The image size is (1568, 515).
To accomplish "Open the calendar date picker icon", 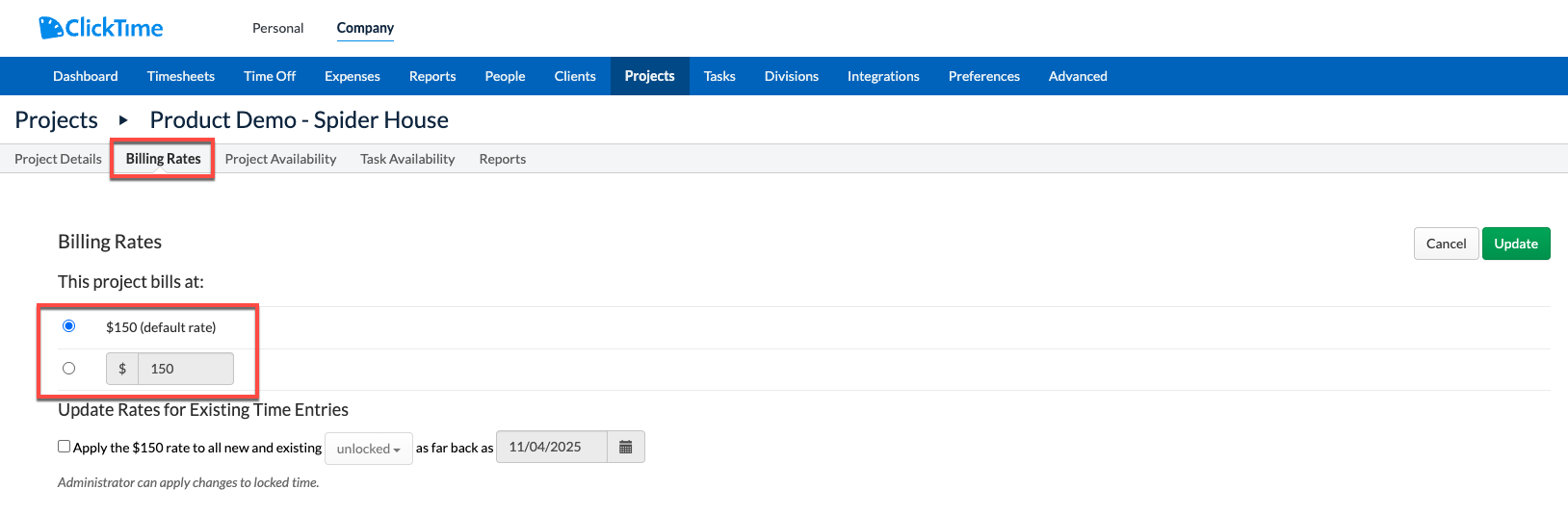I will [x=626, y=447].
